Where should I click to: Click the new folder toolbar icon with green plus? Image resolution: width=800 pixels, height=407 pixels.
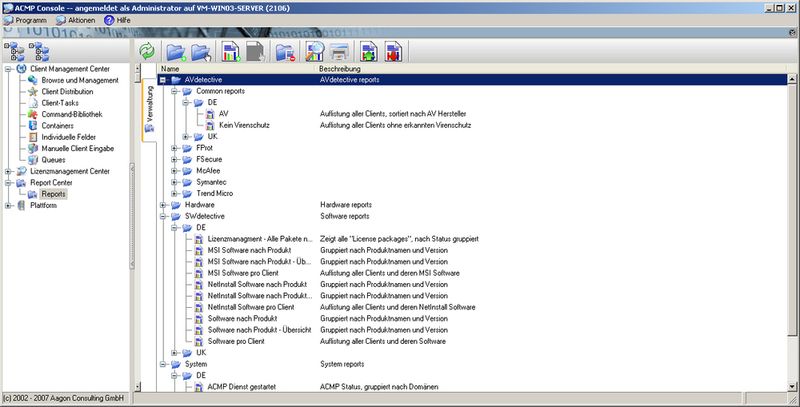(175, 49)
